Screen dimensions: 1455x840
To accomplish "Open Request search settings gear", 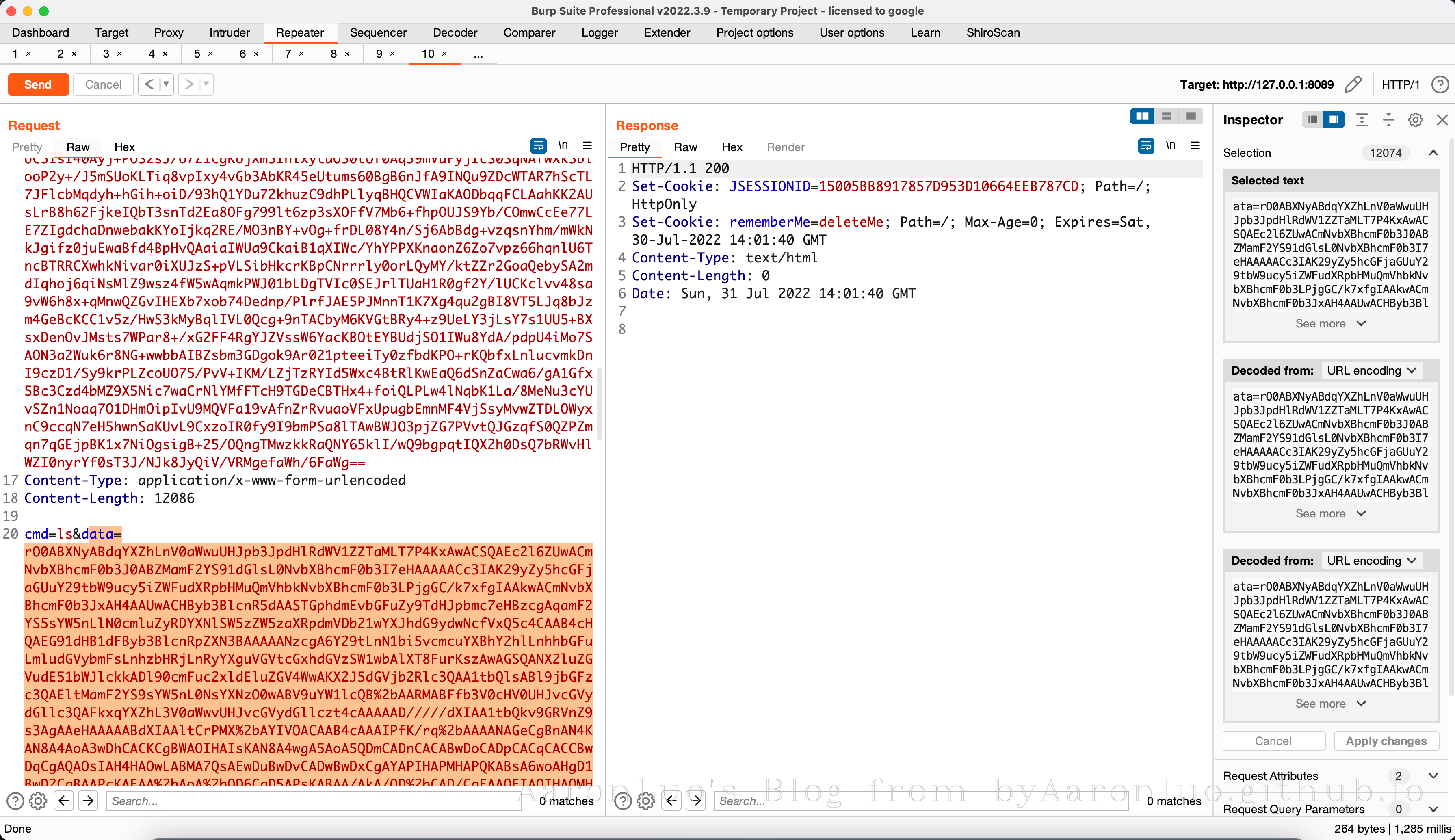I will [38, 801].
